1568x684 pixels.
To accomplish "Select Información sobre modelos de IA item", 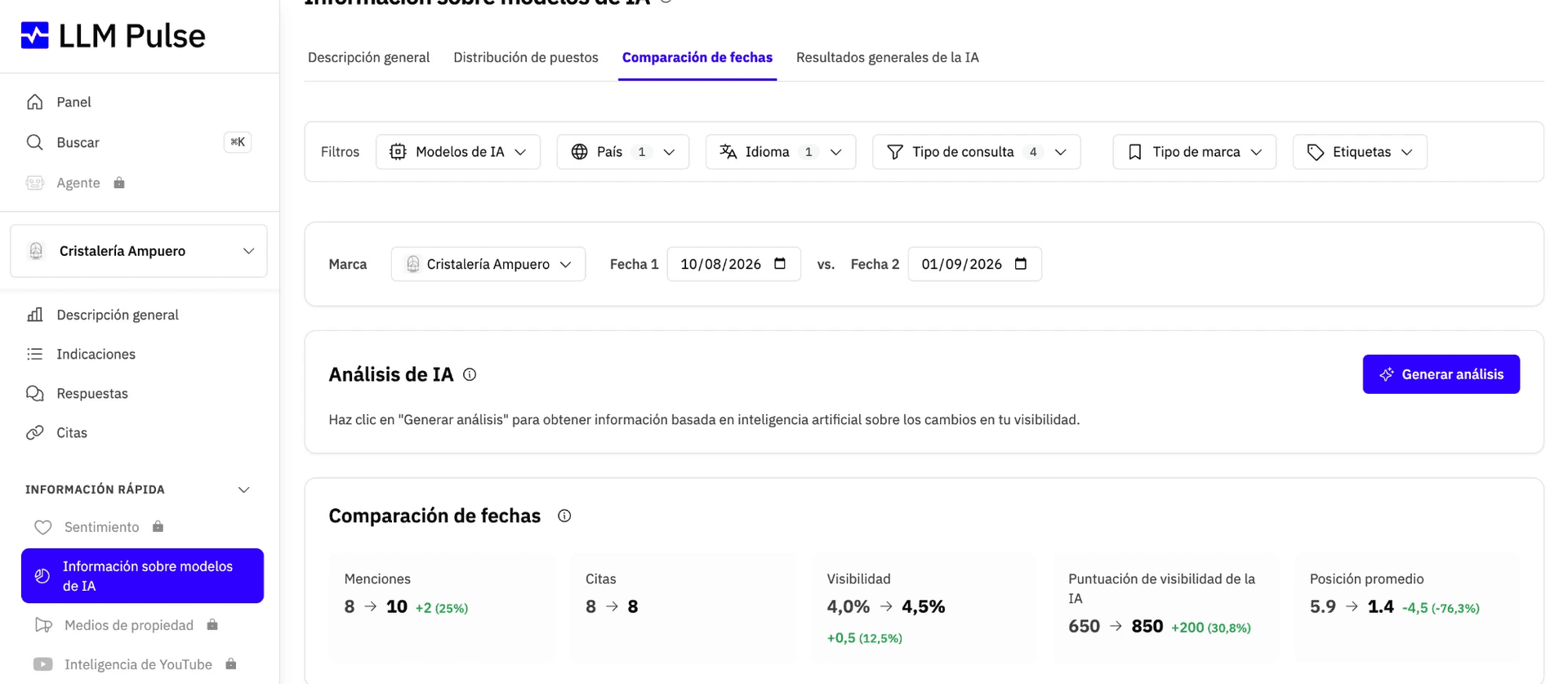I will click(x=142, y=576).
